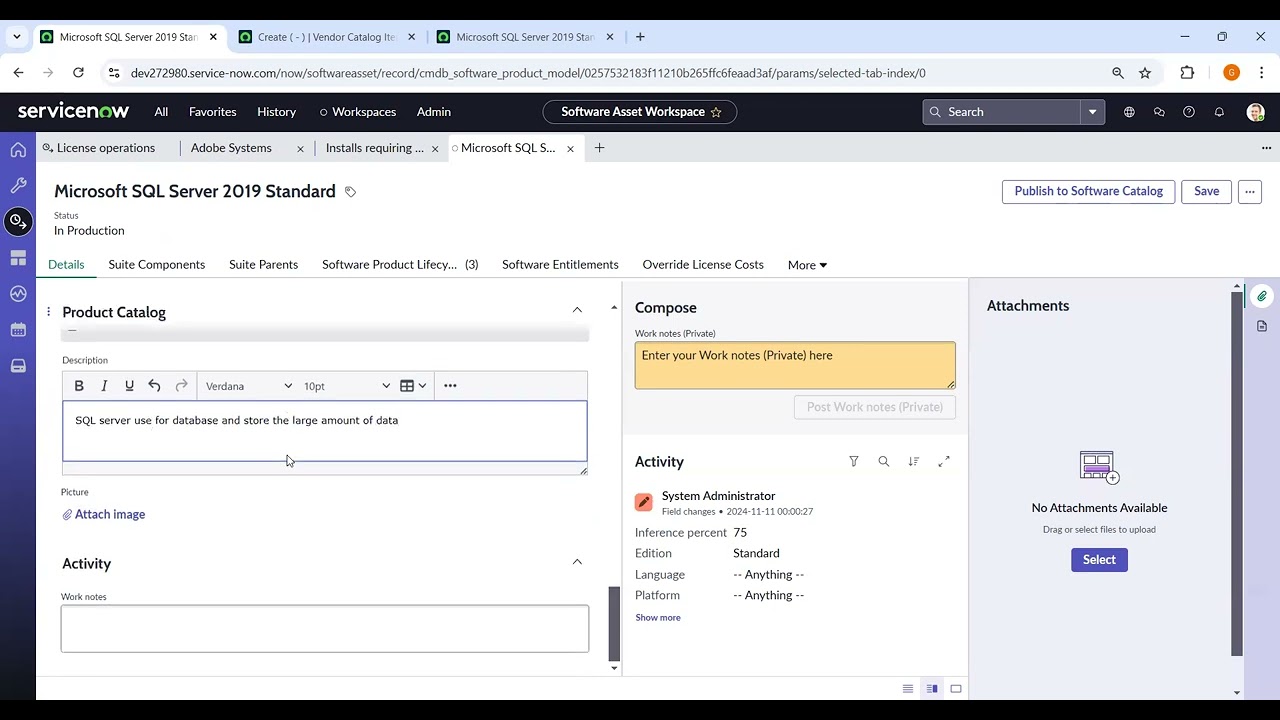
Task: Collapse the Product Catalog section
Action: coord(577,311)
